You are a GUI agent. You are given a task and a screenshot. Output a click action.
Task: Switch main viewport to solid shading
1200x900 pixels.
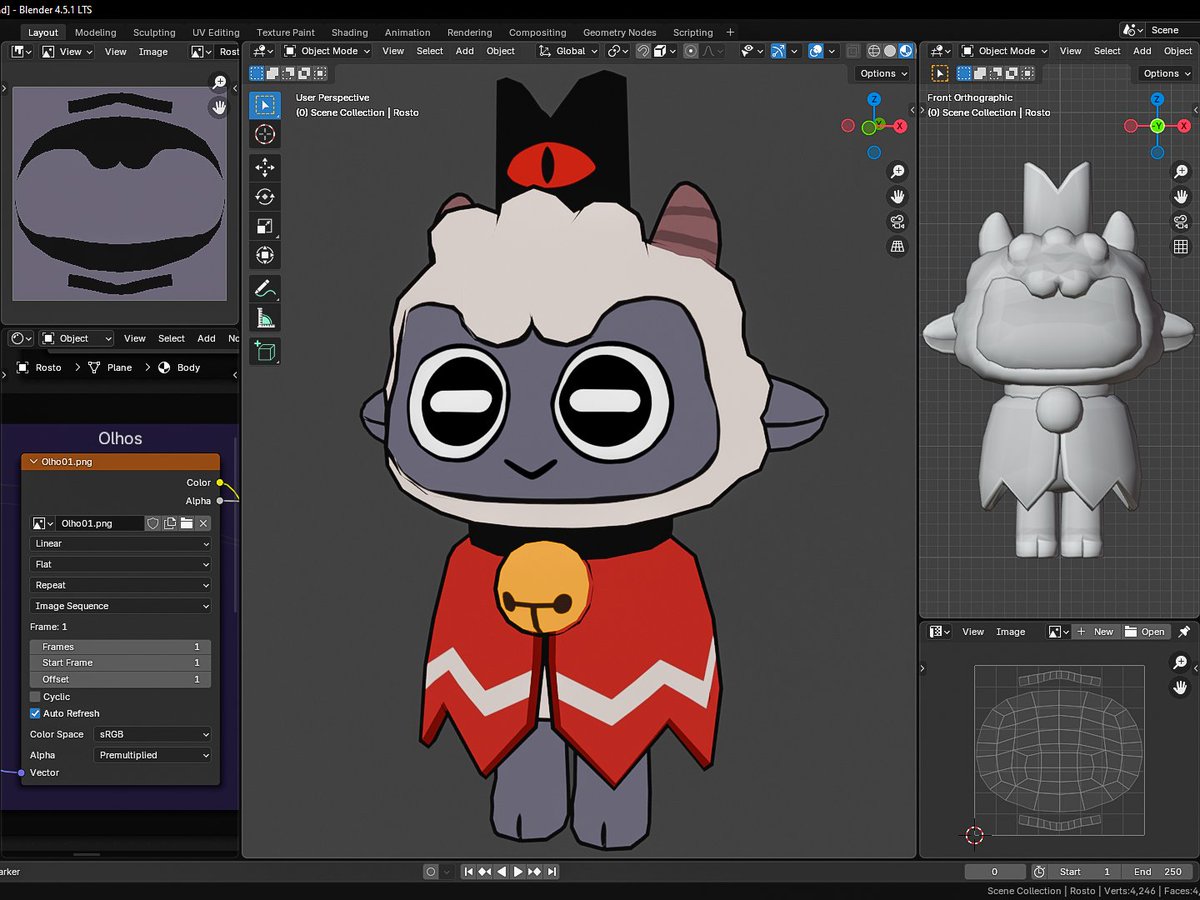coord(890,51)
